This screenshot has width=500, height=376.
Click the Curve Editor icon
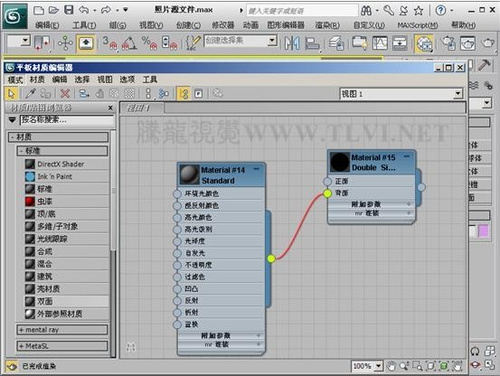tap(380, 43)
